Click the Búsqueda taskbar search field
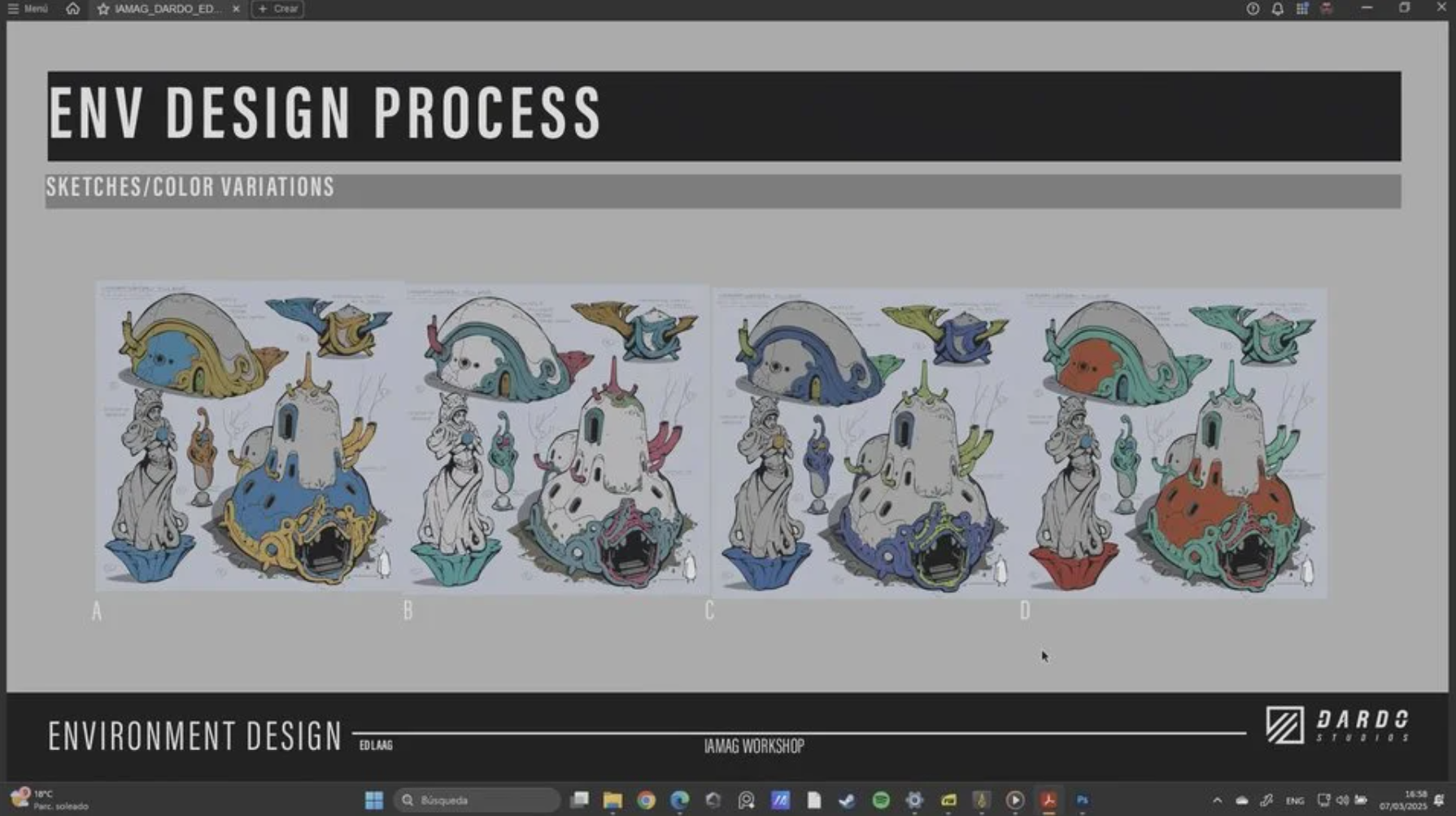The height and width of the screenshot is (816, 1456). point(477,801)
